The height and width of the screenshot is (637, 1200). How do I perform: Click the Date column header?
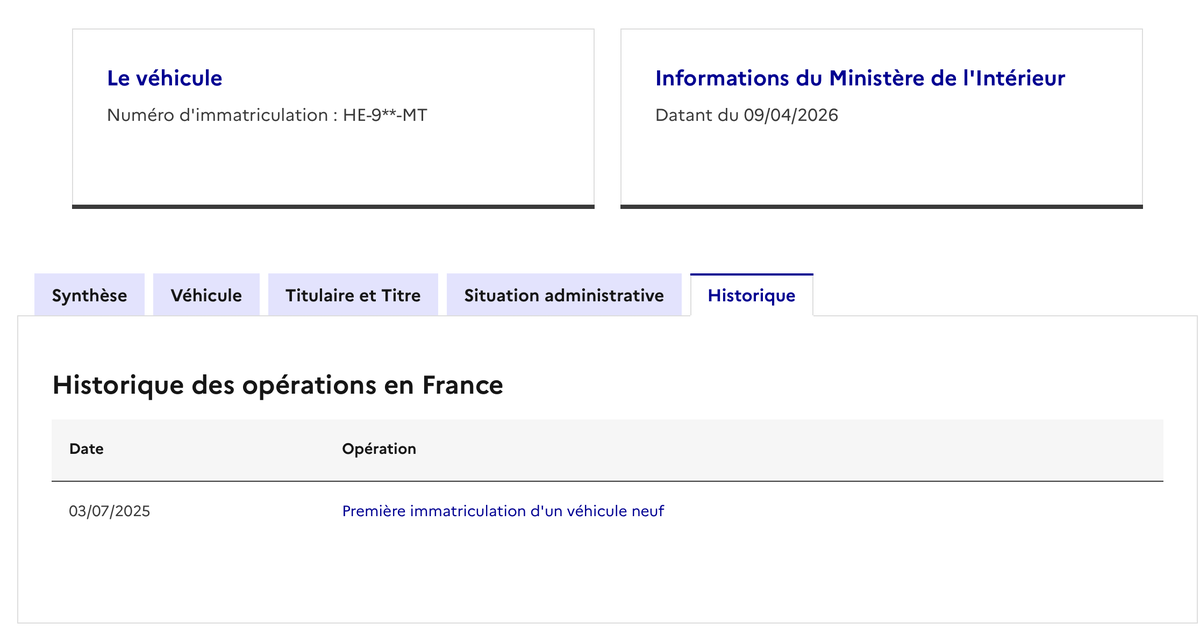point(86,449)
